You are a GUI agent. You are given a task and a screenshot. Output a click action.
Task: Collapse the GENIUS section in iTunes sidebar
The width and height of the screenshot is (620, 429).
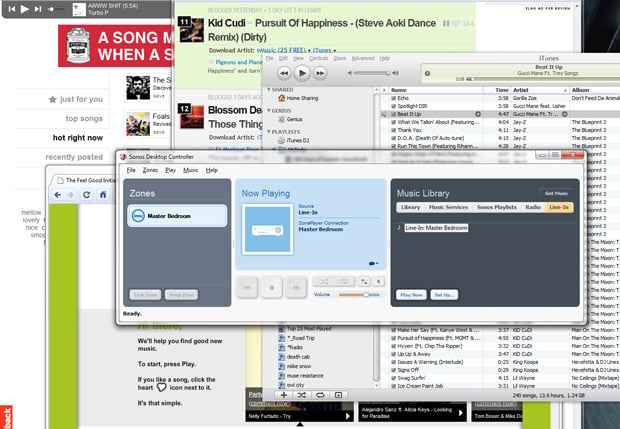[x=269, y=111]
